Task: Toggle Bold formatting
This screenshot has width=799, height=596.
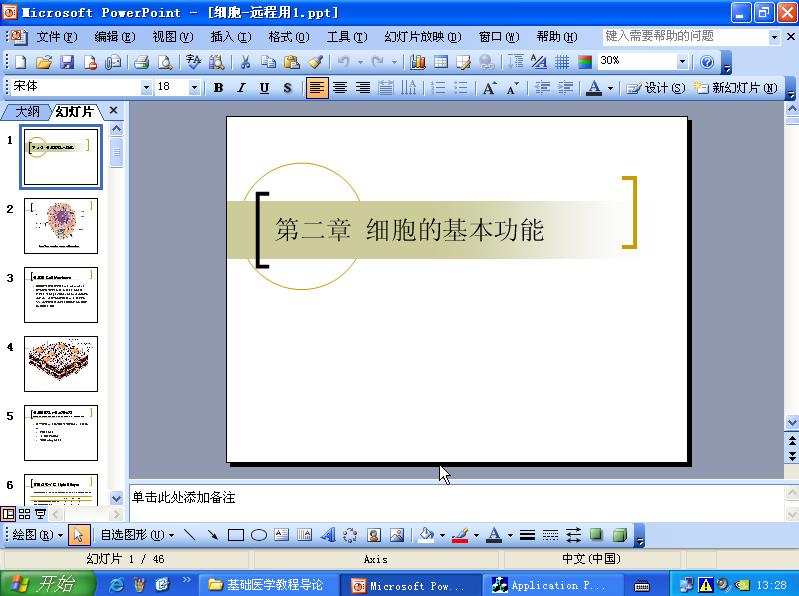Action: 219,88
